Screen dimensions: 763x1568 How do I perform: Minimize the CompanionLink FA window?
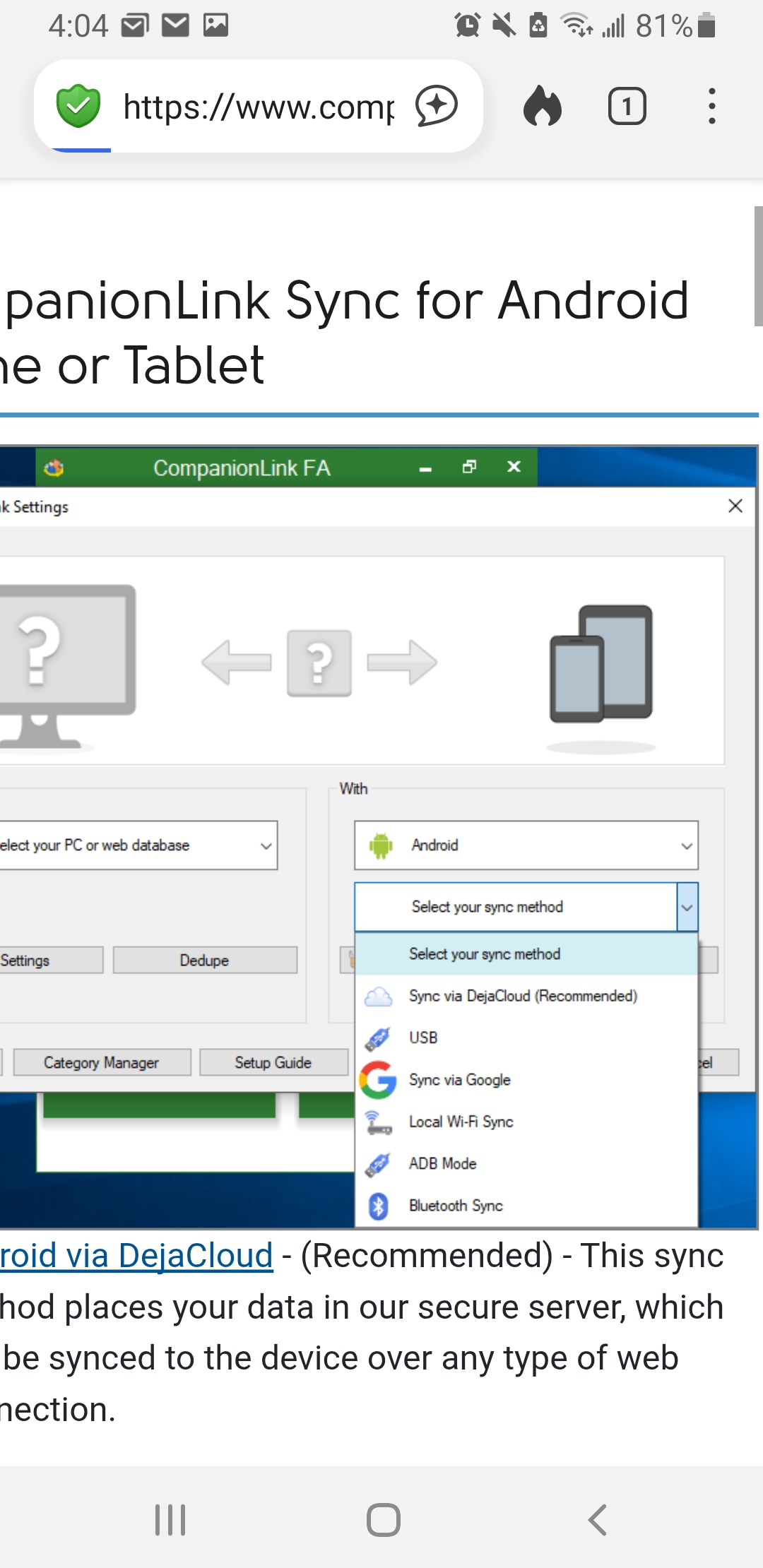425,468
